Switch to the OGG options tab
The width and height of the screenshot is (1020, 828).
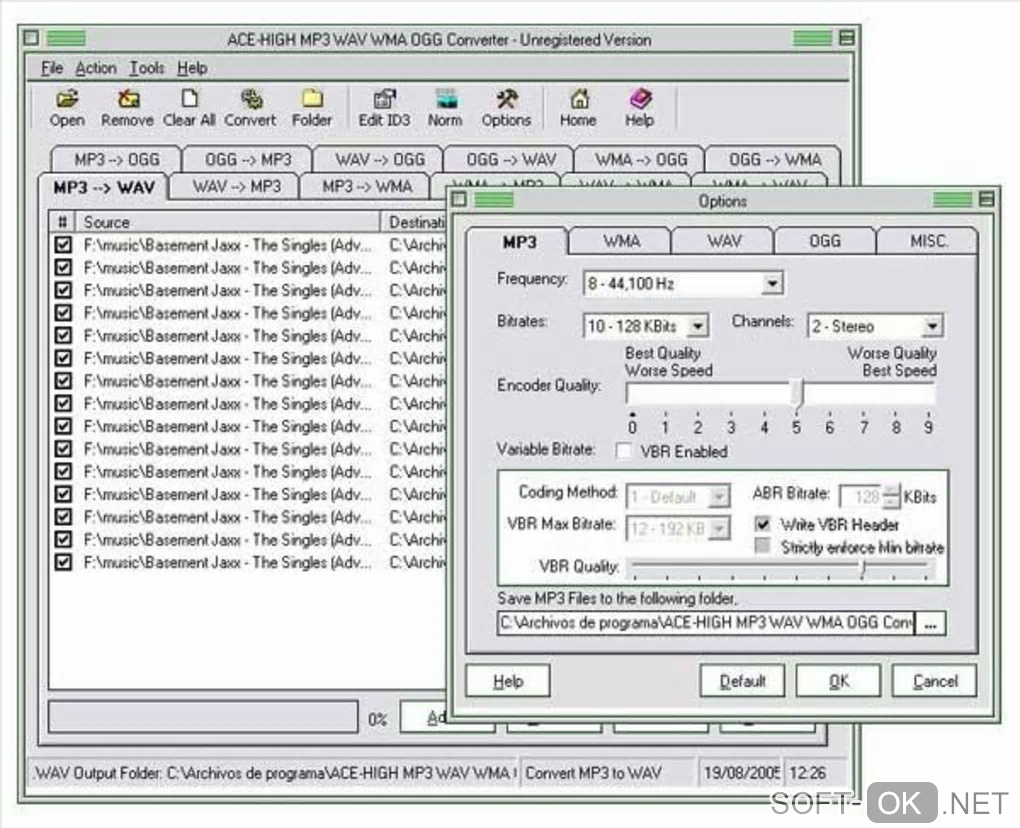tap(825, 241)
